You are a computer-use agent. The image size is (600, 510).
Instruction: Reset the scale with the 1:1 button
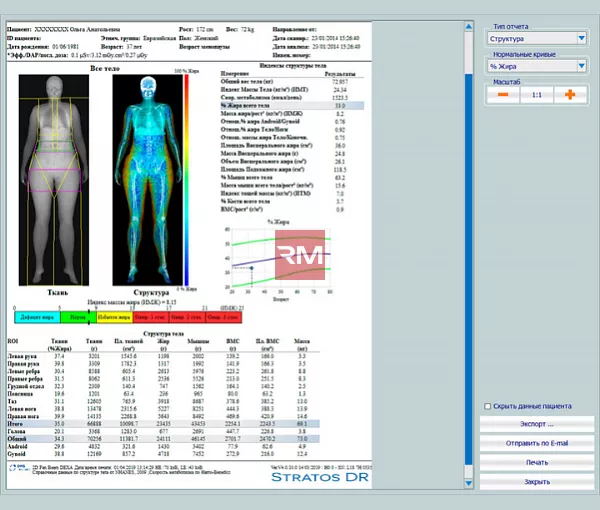point(536,95)
